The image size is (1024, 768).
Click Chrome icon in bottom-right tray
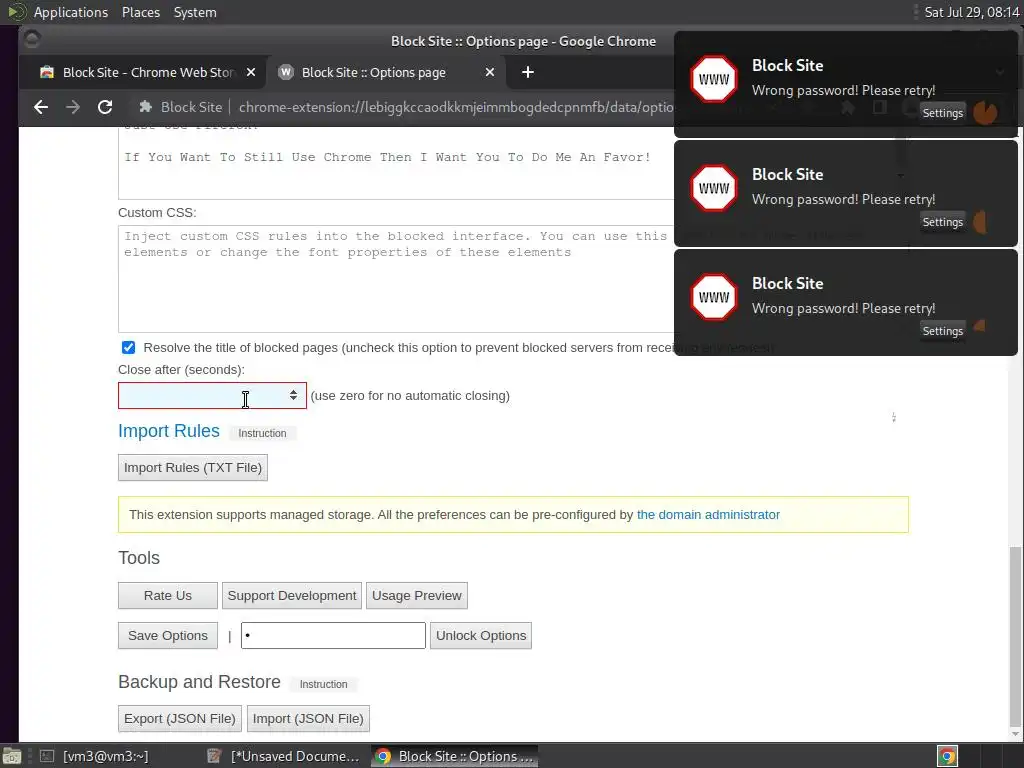coord(947,756)
